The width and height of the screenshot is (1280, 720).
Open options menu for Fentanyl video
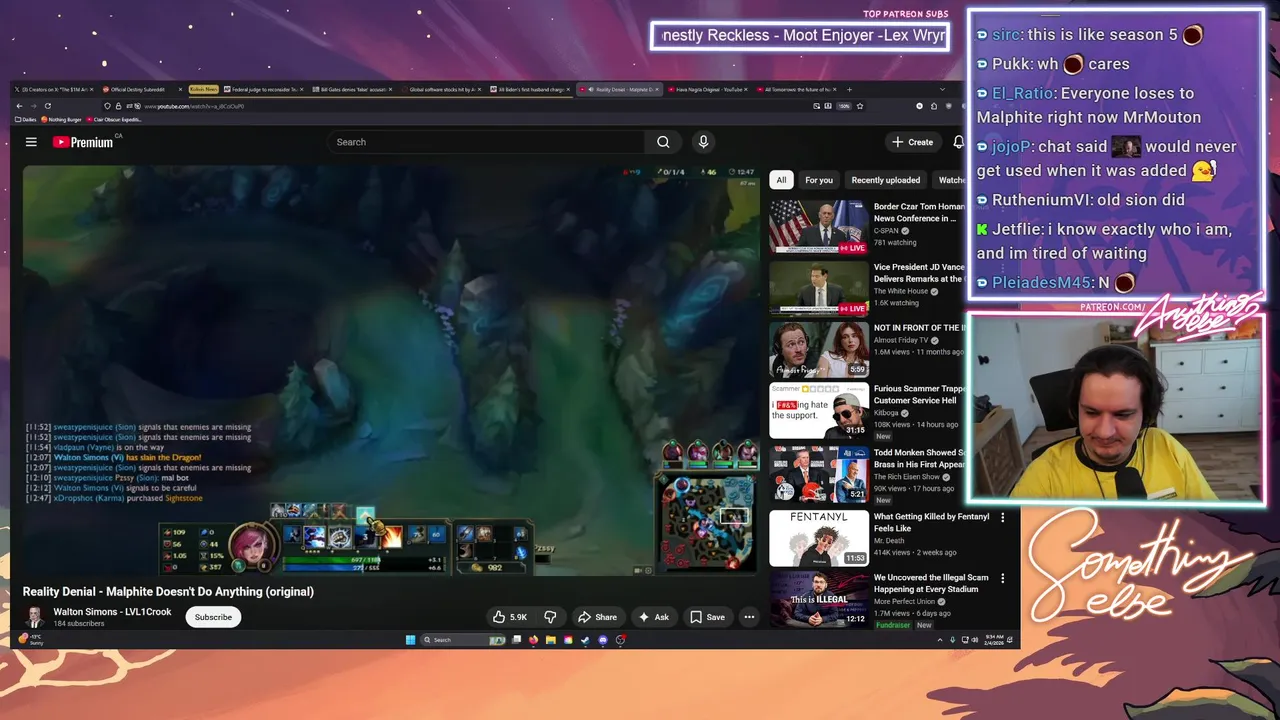1003,518
